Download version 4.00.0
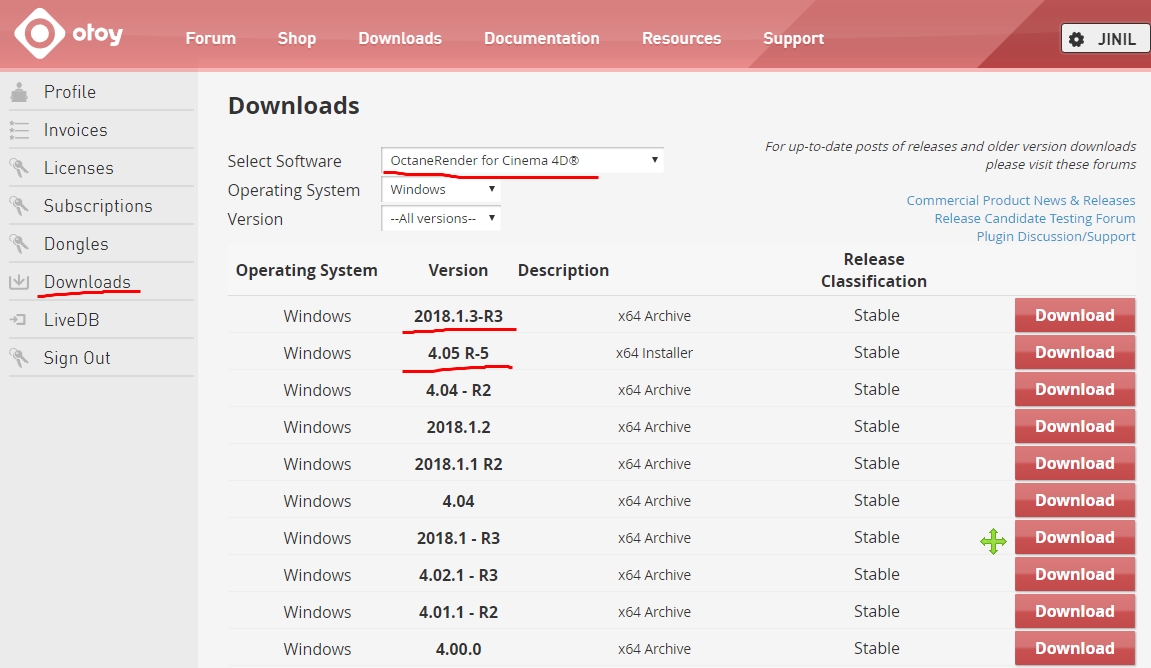This screenshot has width=1151, height=668. (x=1075, y=648)
